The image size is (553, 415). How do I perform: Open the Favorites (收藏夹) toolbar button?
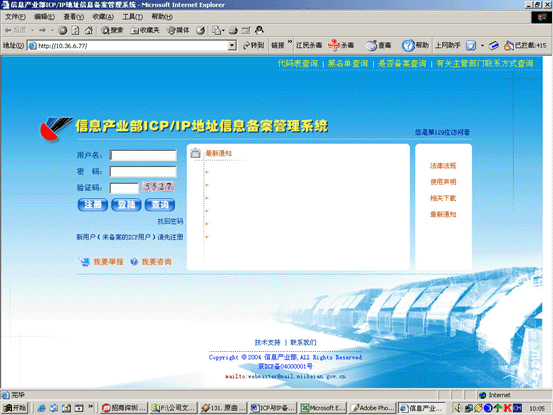point(145,30)
